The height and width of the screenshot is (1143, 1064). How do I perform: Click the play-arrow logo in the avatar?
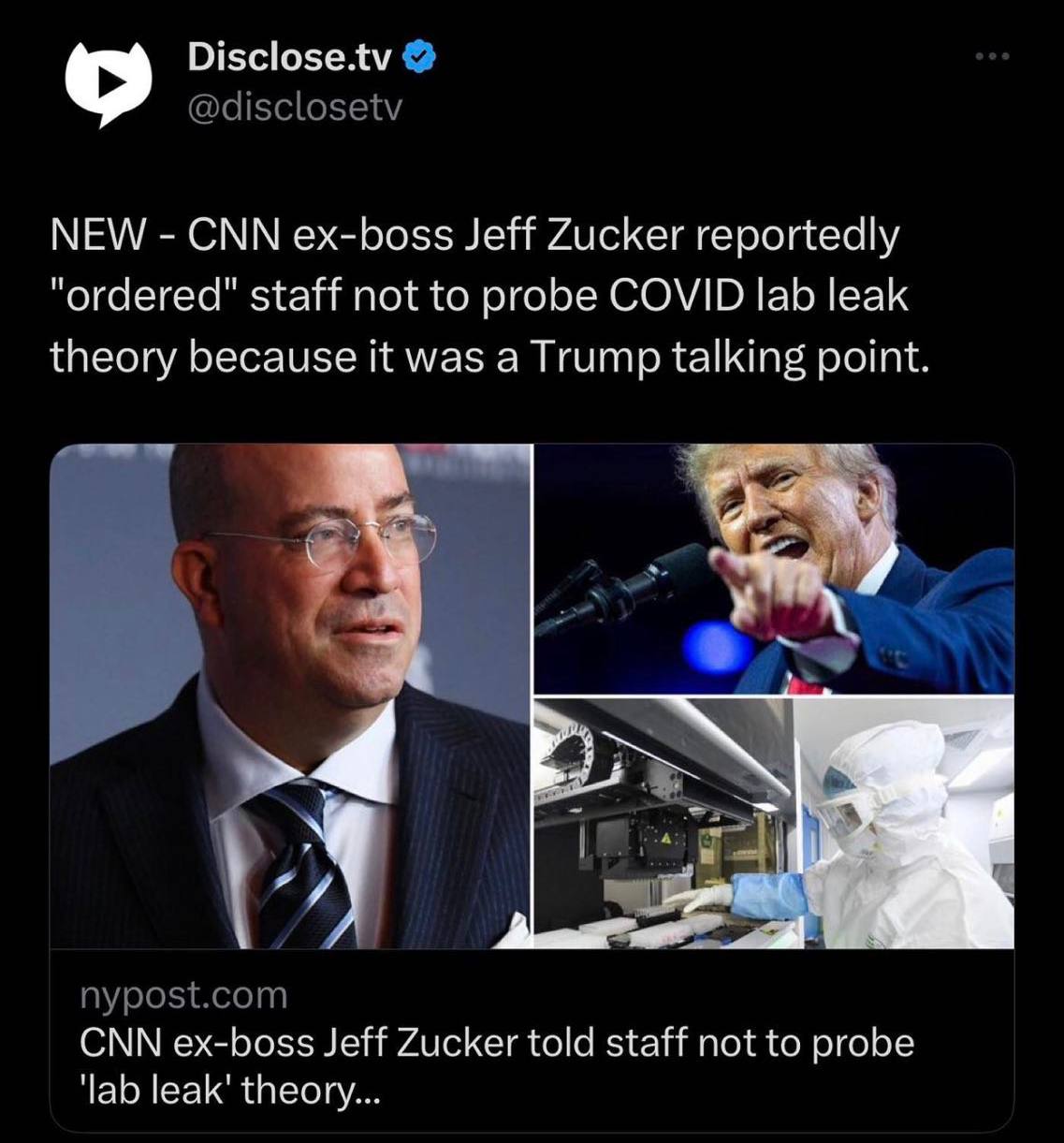tap(109, 81)
